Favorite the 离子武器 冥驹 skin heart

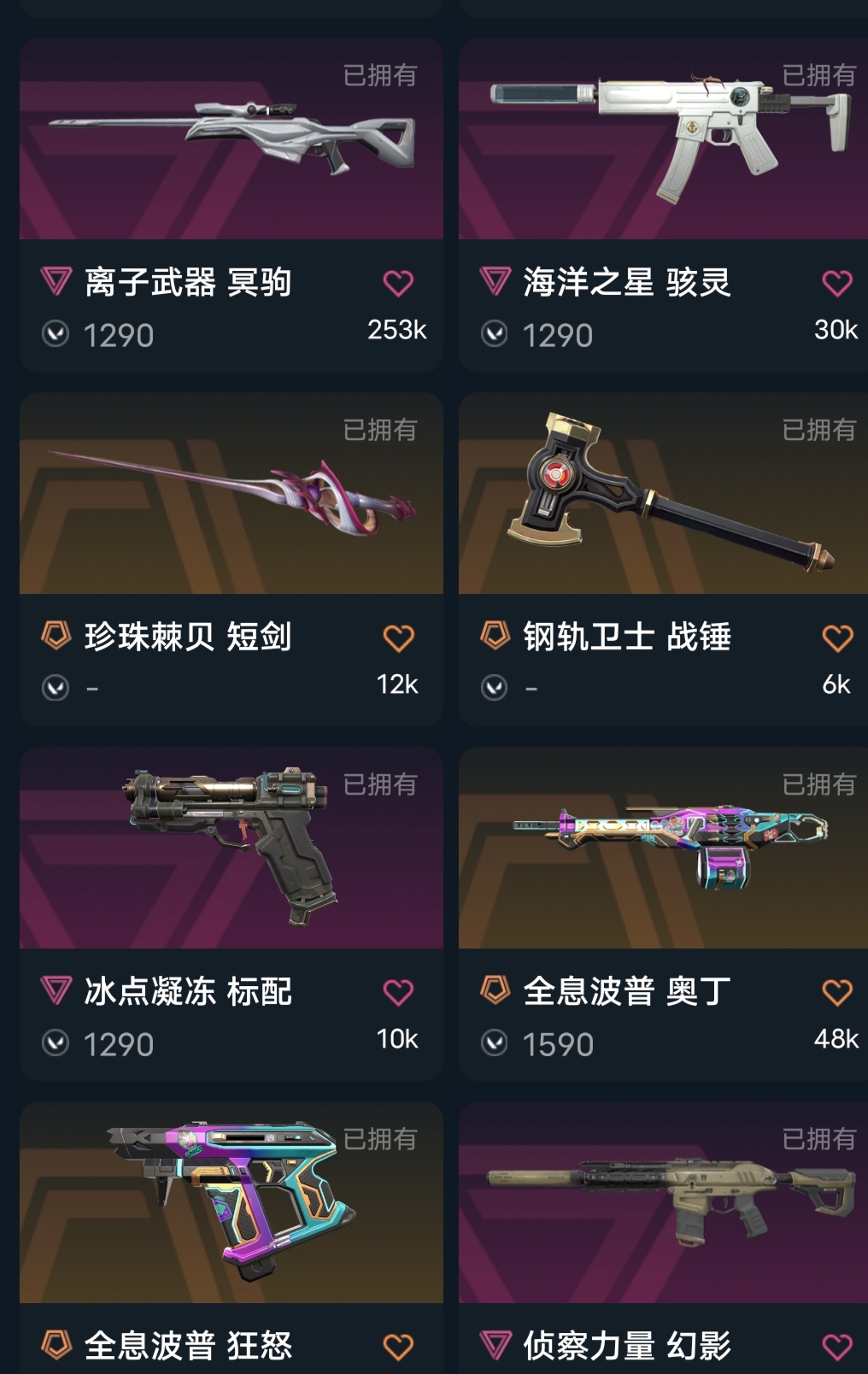point(398,283)
